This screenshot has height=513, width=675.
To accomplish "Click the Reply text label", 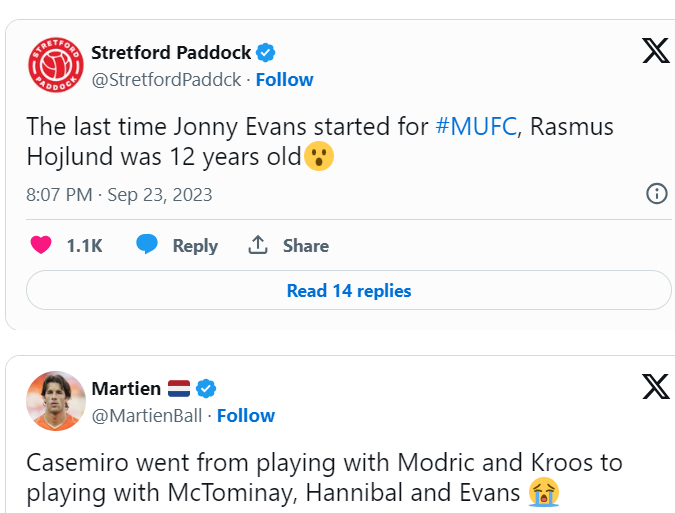I will click(195, 246).
